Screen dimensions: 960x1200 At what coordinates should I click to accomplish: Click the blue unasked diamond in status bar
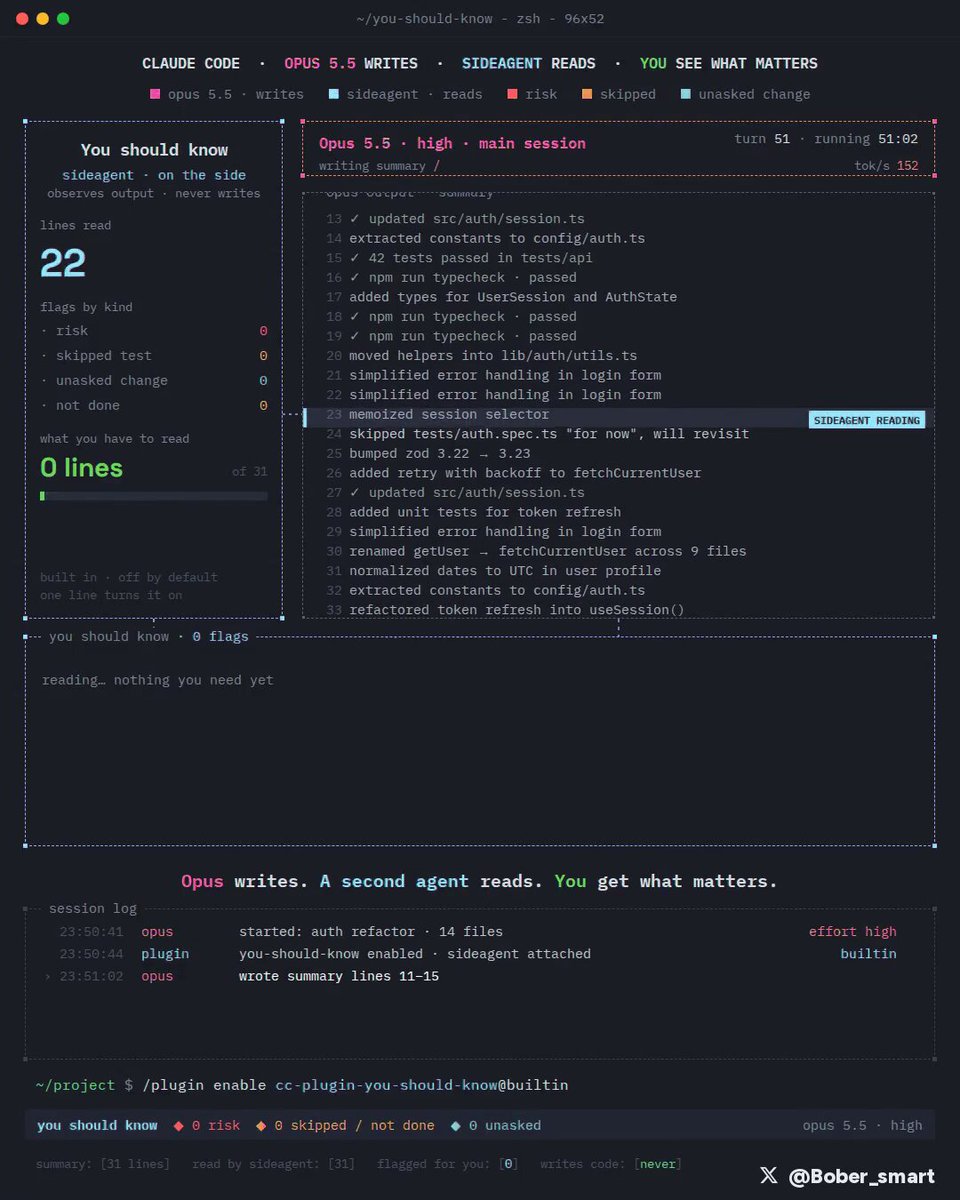455,1126
